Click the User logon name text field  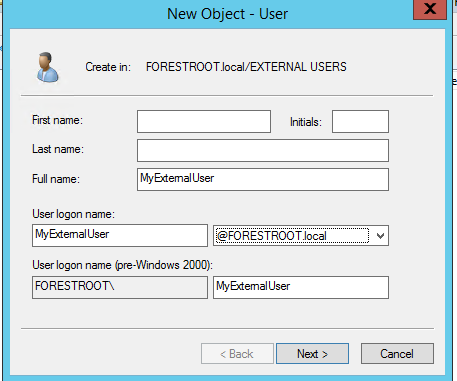pos(120,235)
